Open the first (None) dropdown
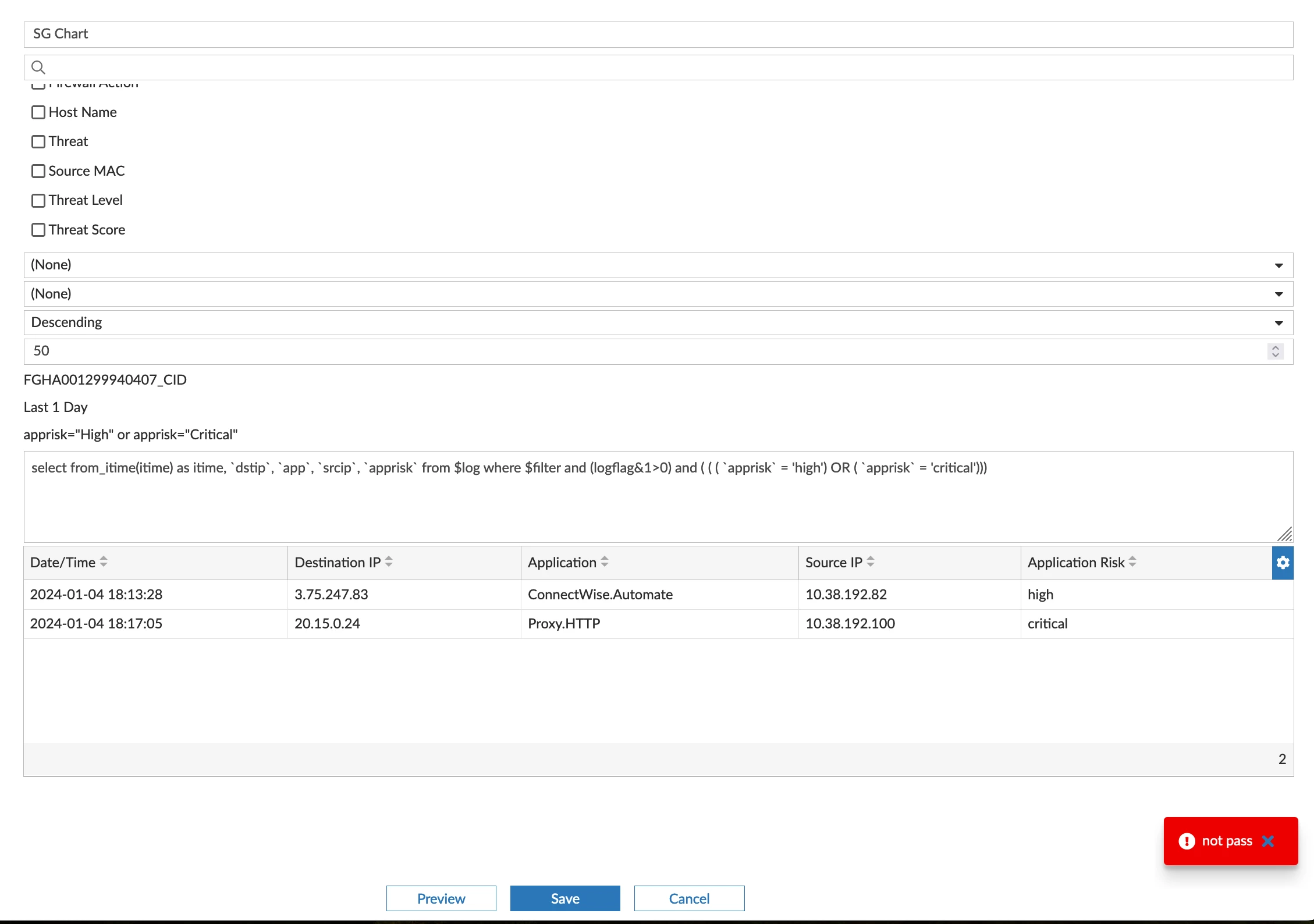Screen dimensions: 1314x924 coord(658,265)
